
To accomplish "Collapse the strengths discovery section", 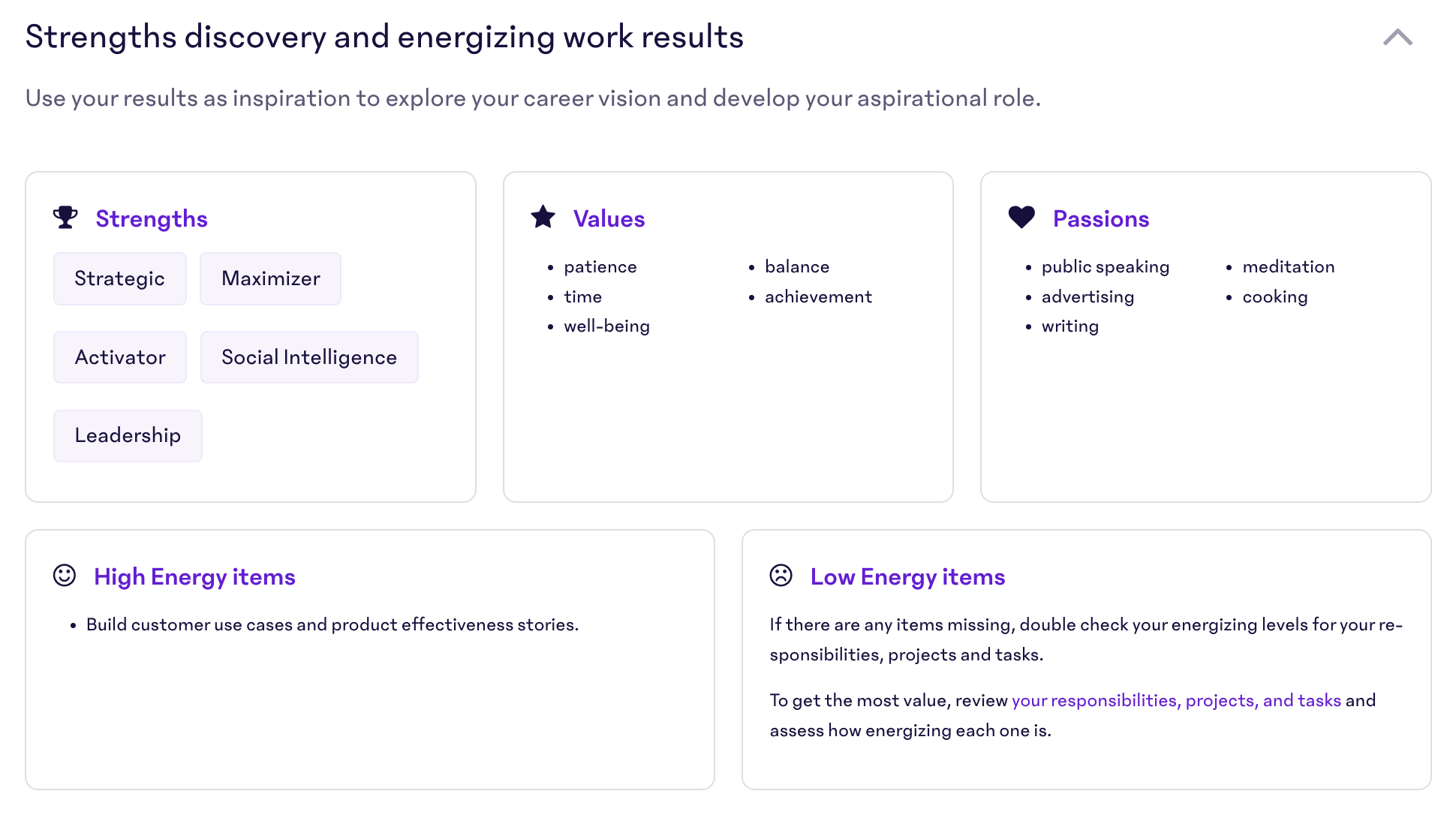I will 1398,37.
